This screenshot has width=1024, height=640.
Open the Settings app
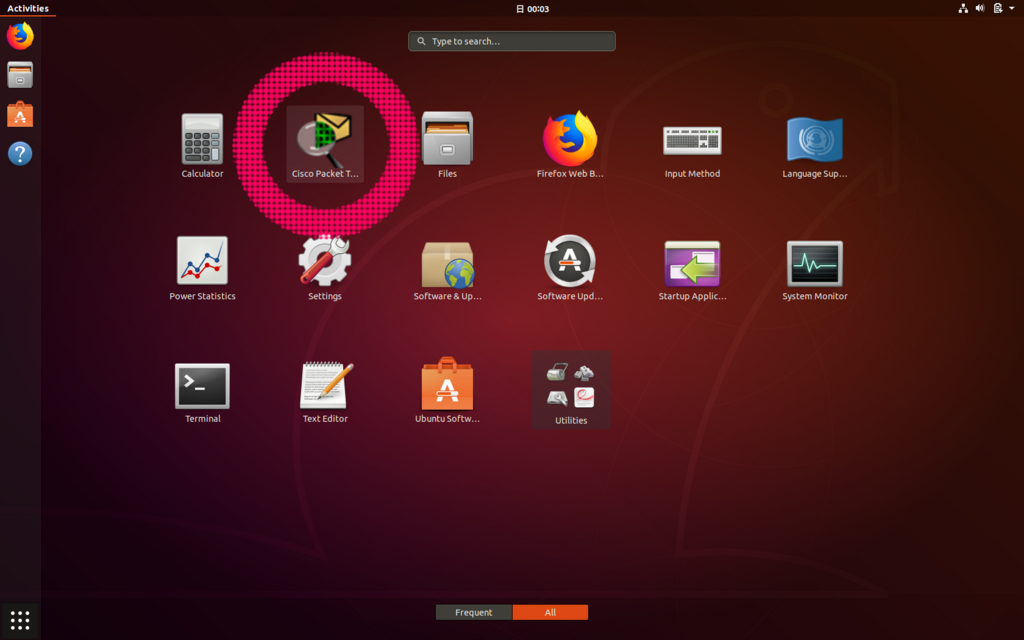(325, 267)
